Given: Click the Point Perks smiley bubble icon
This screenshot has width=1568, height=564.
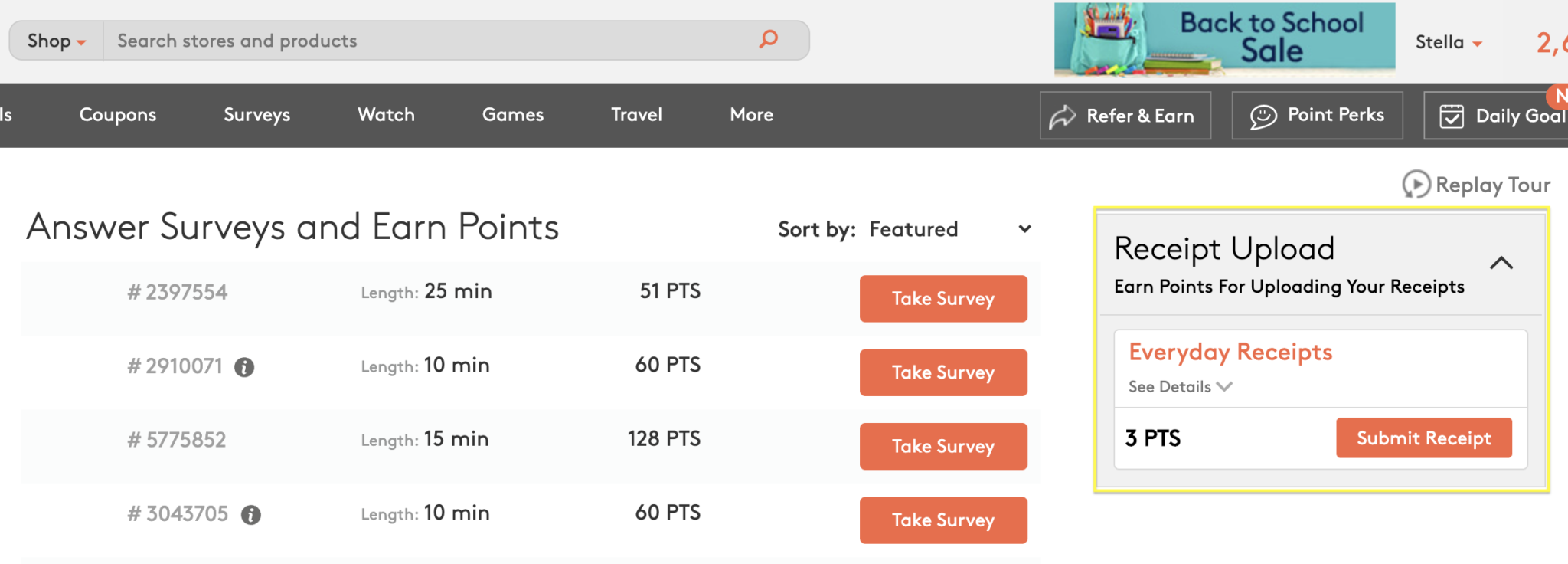Looking at the screenshot, I should 1263,116.
